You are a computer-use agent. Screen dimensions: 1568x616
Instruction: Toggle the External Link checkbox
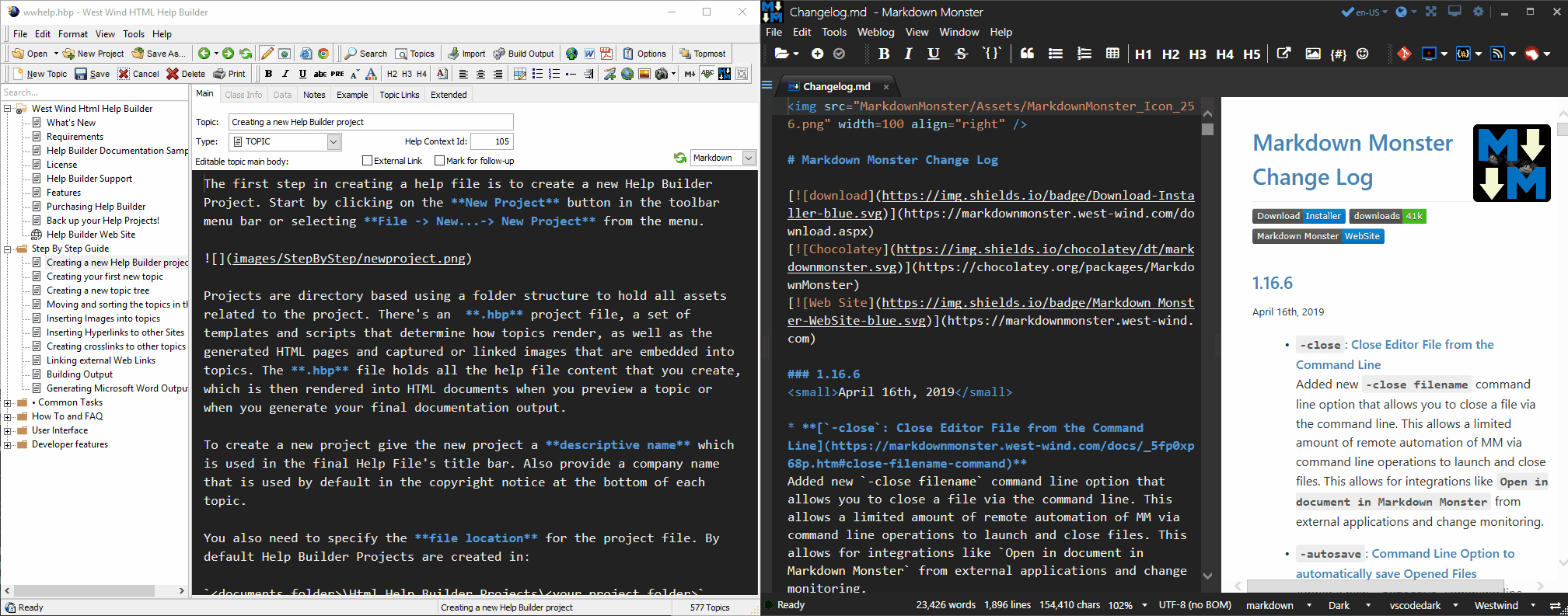coord(368,161)
